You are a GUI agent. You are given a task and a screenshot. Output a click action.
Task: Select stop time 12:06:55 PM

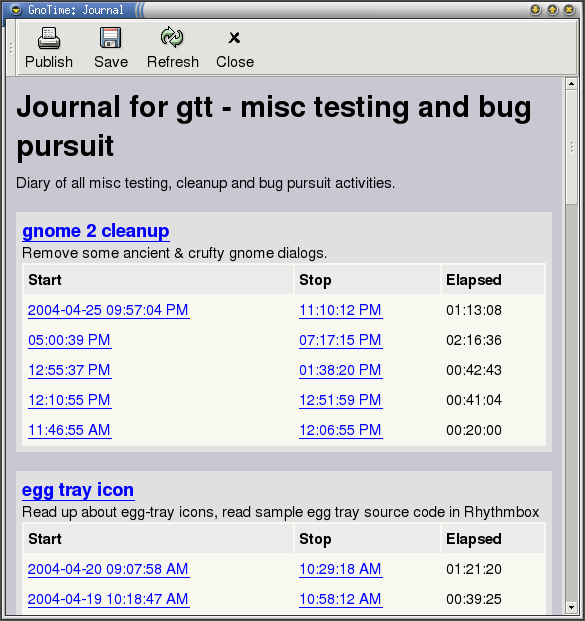(x=341, y=430)
